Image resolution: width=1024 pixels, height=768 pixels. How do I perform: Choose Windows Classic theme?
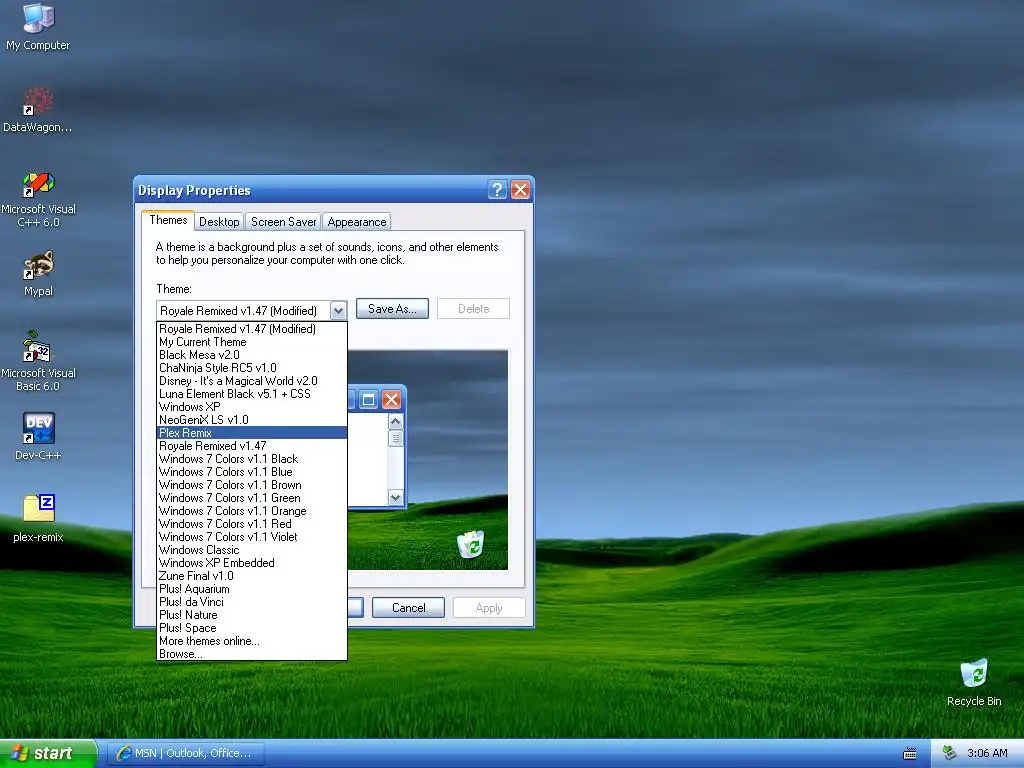tap(252, 550)
